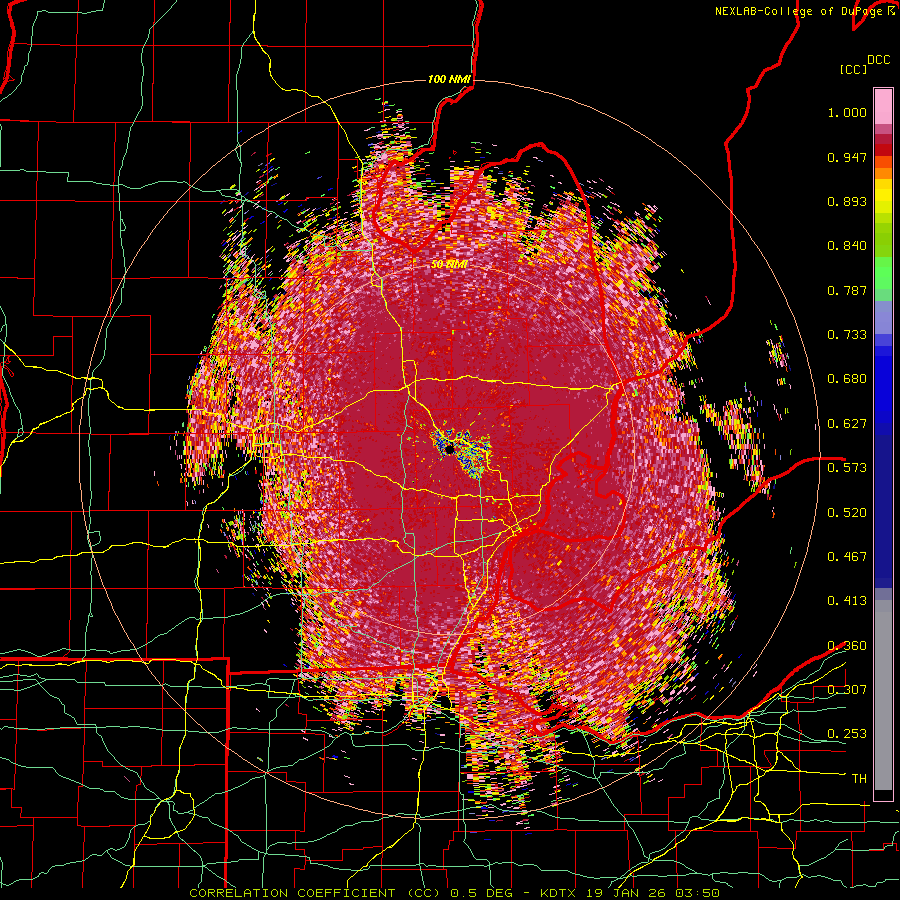Click the 0.627 legend value
900x900 pixels.
pyautogui.click(x=847, y=424)
